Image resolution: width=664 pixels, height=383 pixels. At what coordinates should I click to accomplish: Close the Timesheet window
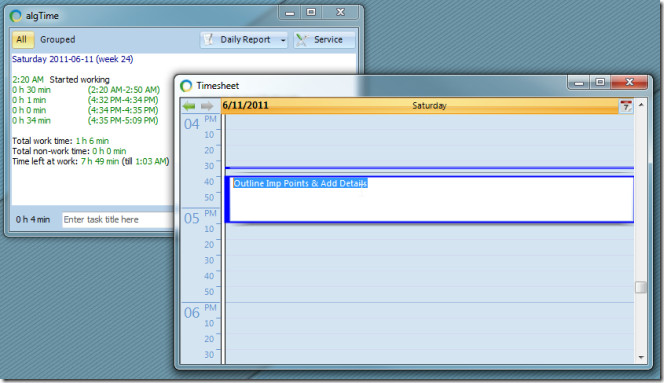point(630,83)
